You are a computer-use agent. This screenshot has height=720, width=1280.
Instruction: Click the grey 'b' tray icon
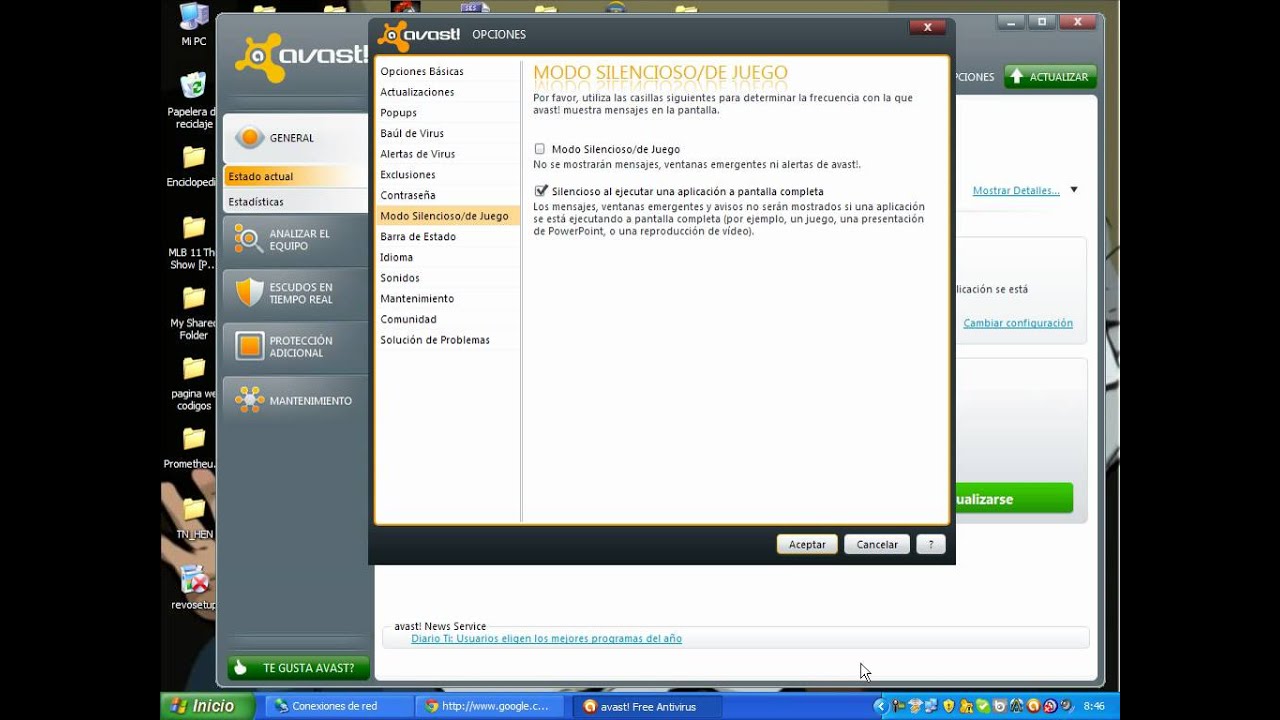click(999, 706)
